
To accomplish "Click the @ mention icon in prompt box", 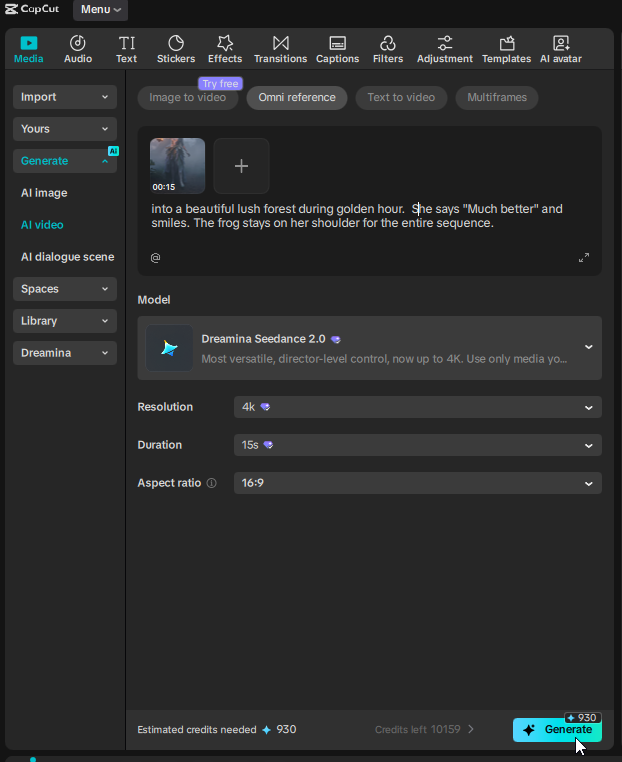I will tap(156, 258).
